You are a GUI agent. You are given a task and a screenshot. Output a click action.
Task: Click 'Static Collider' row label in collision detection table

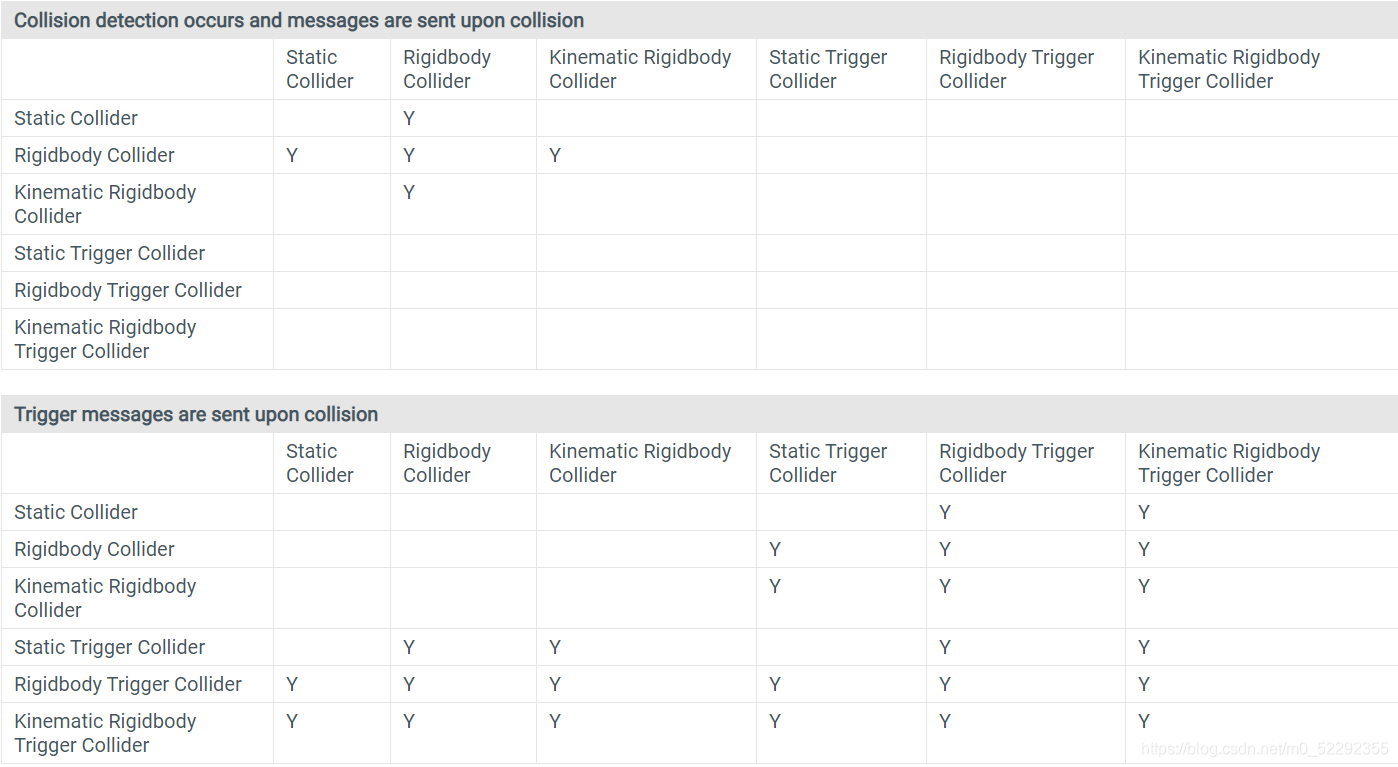pos(76,118)
